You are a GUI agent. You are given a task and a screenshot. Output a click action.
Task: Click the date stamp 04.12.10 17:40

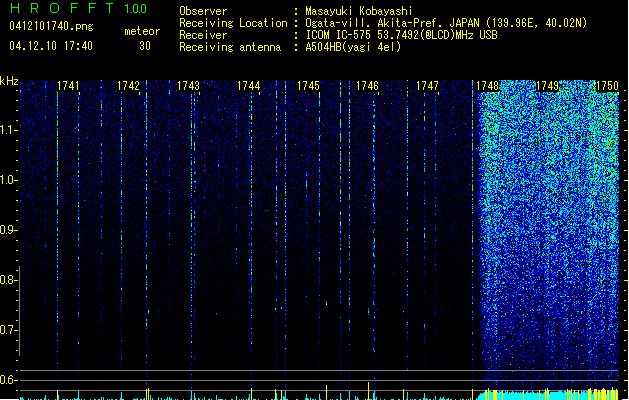tap(51, 46)
